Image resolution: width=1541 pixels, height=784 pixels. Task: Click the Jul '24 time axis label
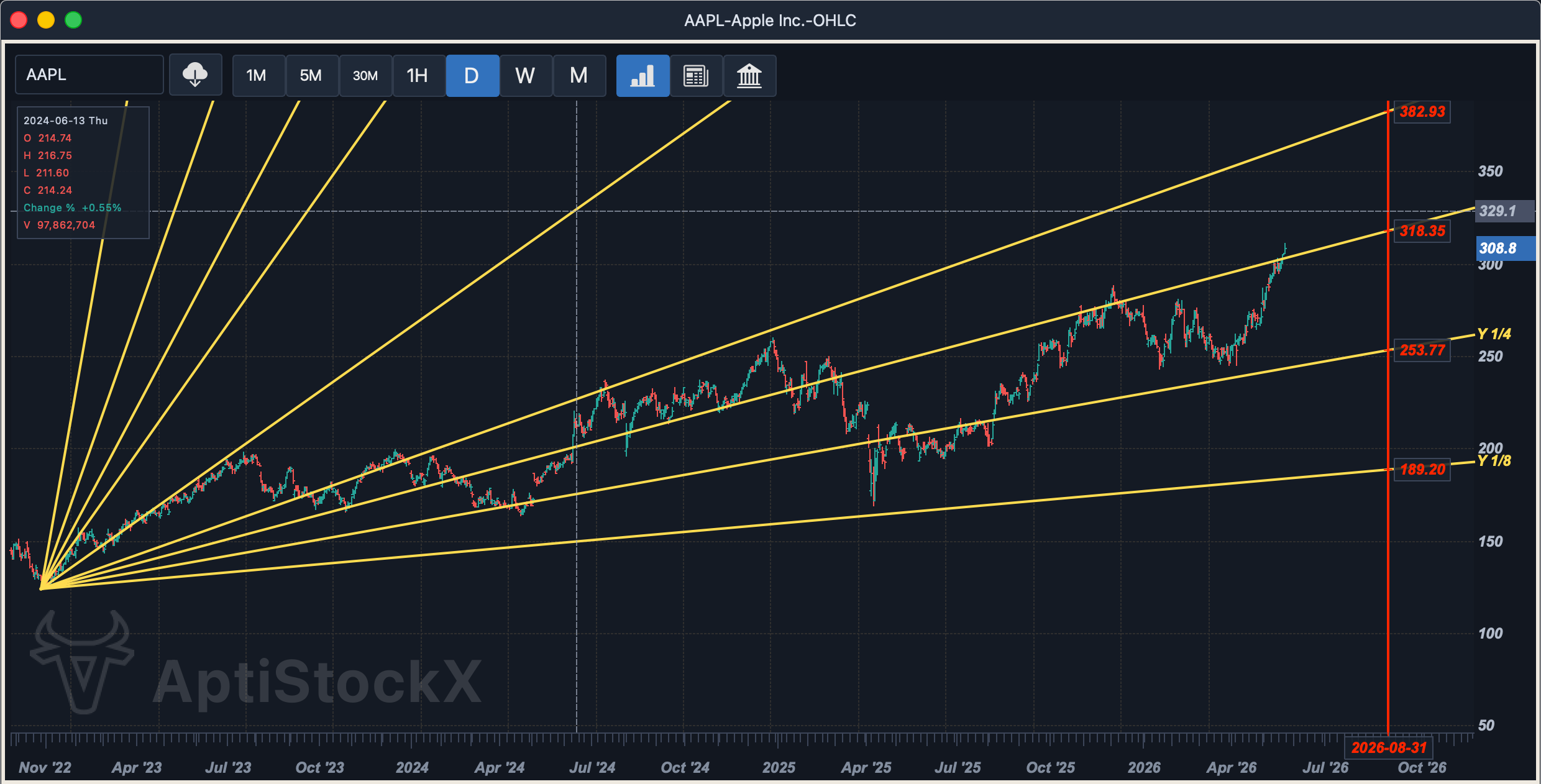pyautogui.click(x=592, y=768)
